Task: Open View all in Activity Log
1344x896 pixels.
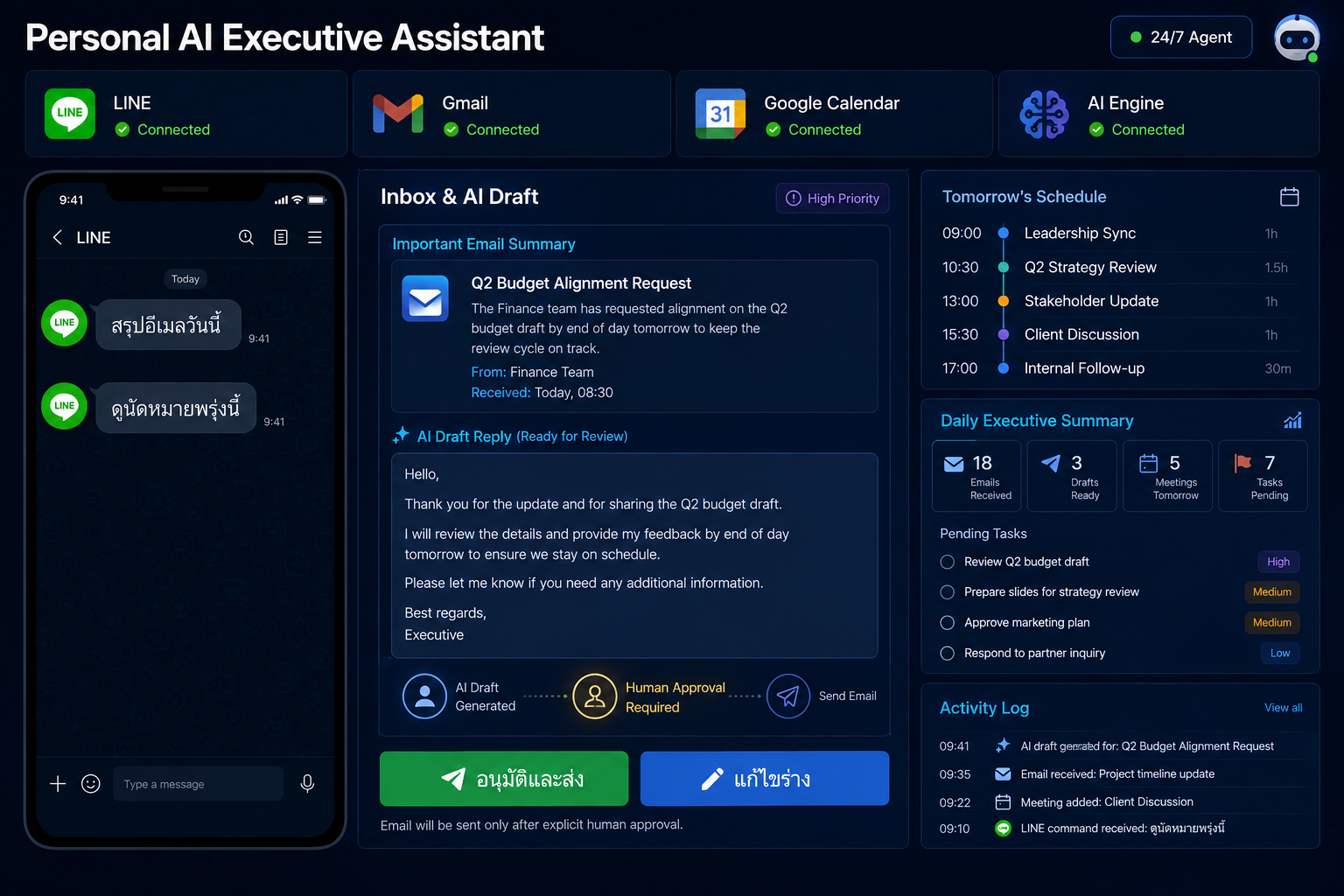Action: (1283, 708)
